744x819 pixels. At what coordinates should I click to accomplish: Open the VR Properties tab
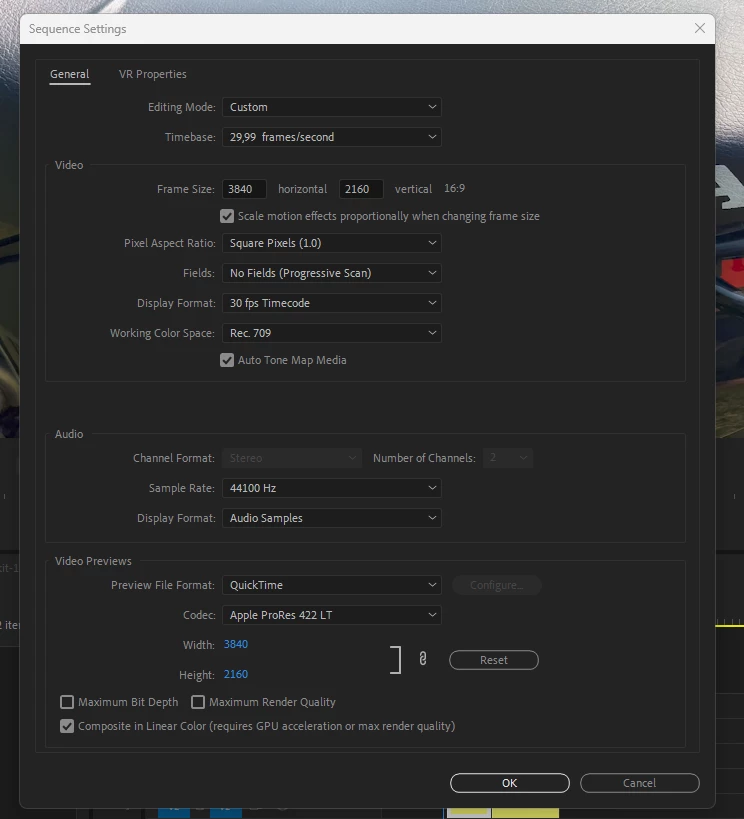point(153,74)
